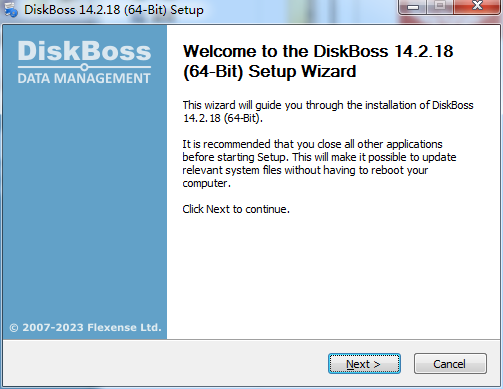Click the '© 2007-2023 Flexense Ltd.' copyright text

(85, 328)
